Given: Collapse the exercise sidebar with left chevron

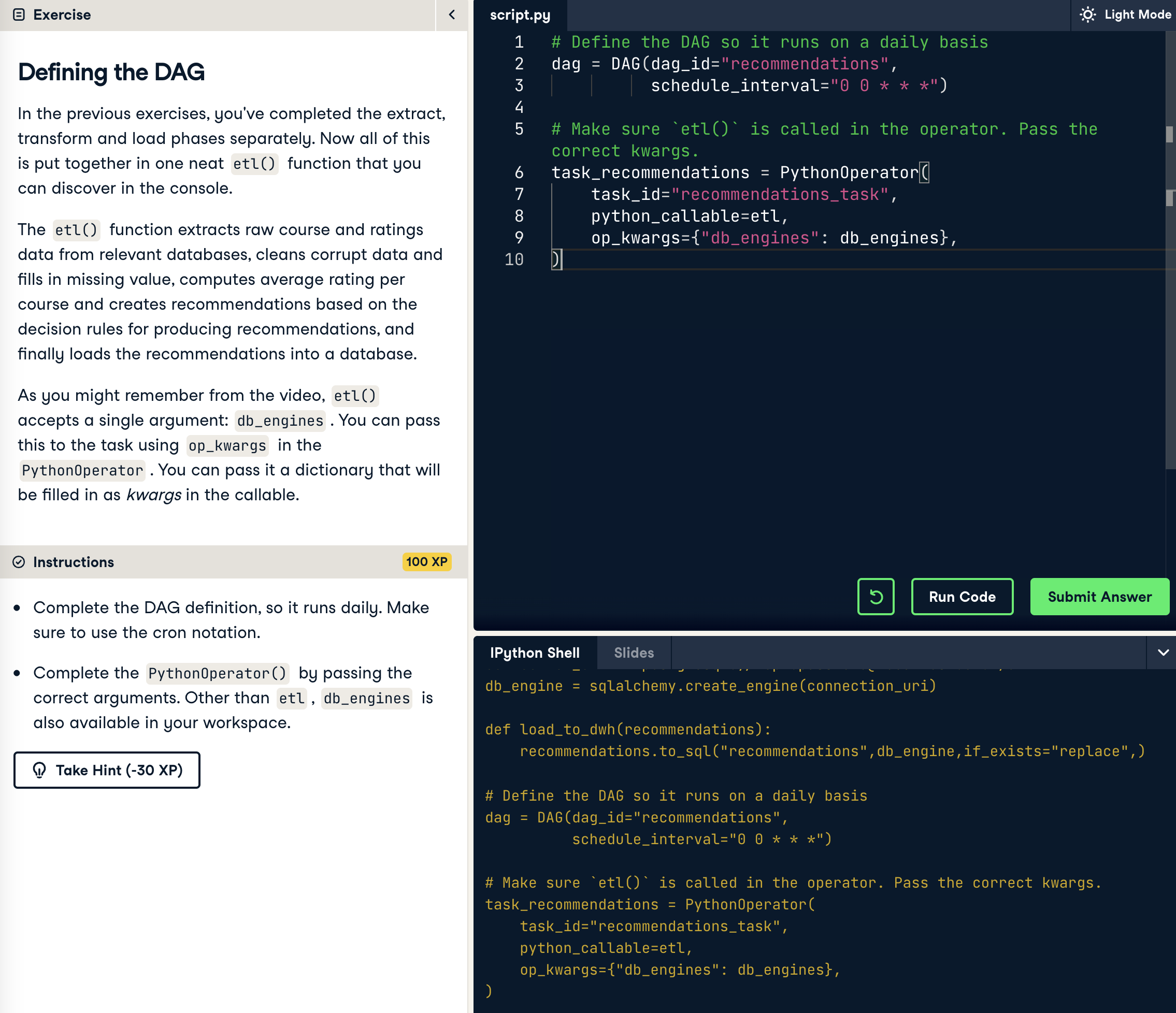Looking at the screenshot, I should [452, 15].
